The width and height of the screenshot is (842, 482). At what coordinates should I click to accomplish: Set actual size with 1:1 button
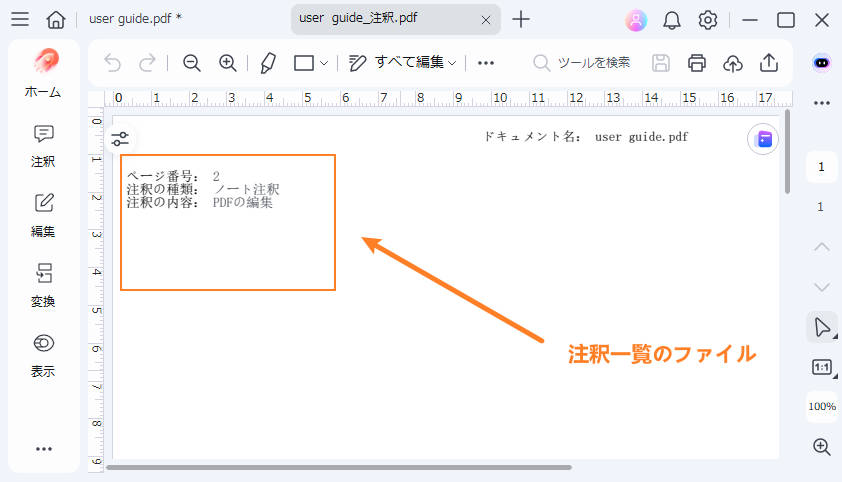(822, 367)
